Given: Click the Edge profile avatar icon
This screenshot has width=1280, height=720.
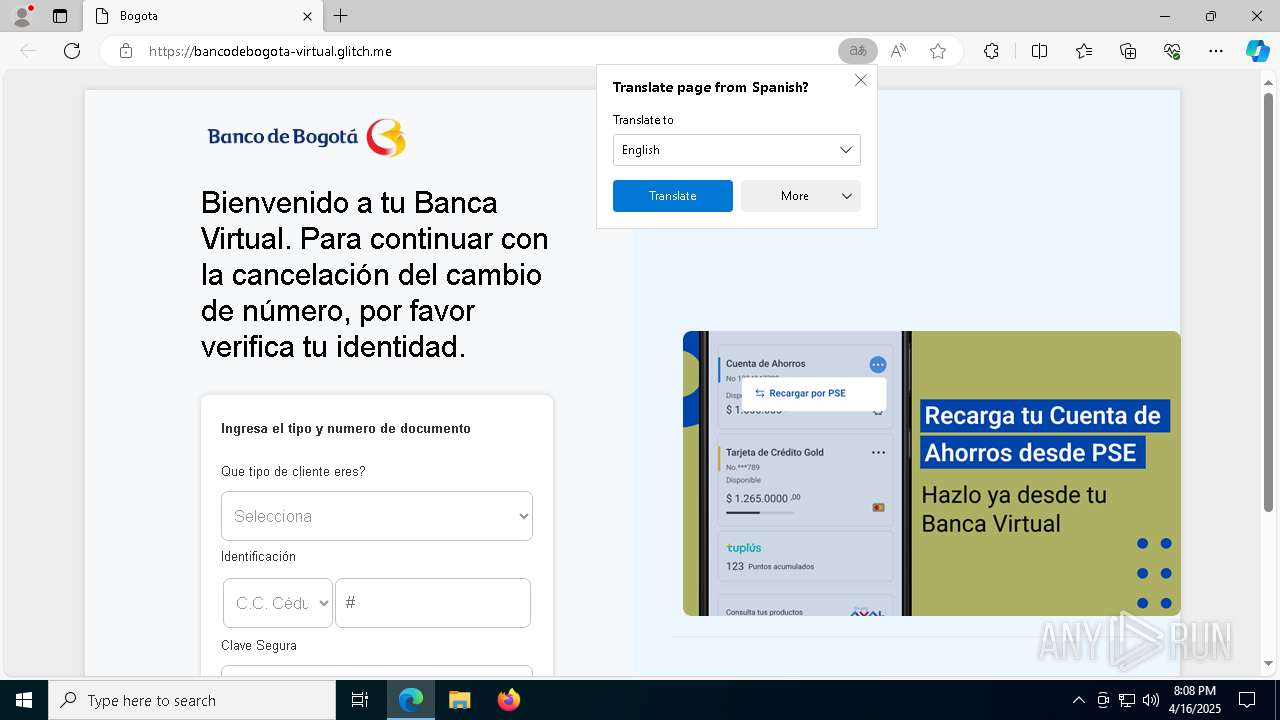Looking at the screenshot, I should point(22,16).
